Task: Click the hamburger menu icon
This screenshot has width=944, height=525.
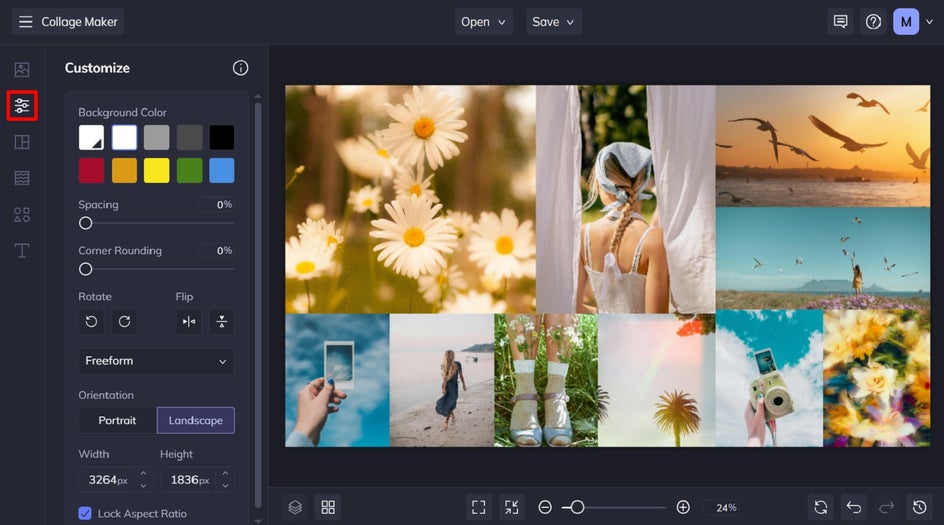Action: [25, 22]
